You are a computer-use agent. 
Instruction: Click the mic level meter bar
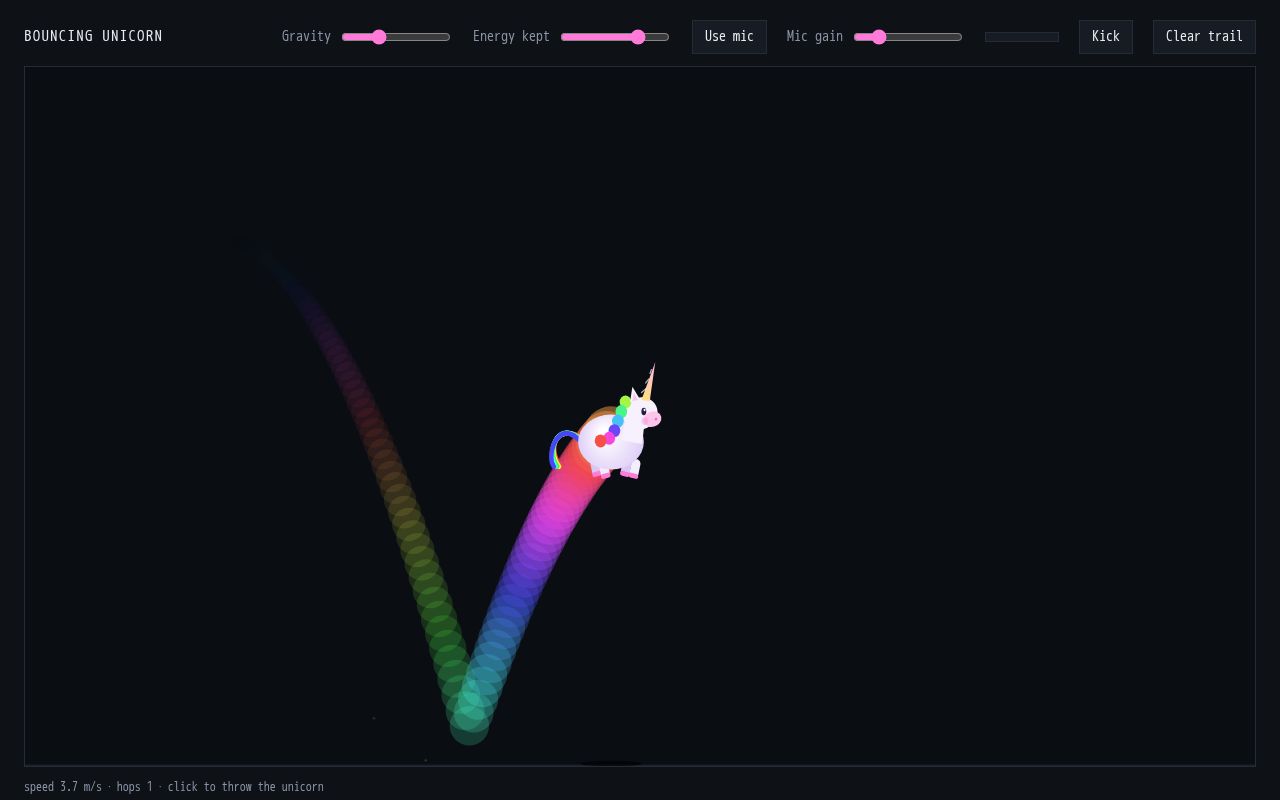[1022, 37]
